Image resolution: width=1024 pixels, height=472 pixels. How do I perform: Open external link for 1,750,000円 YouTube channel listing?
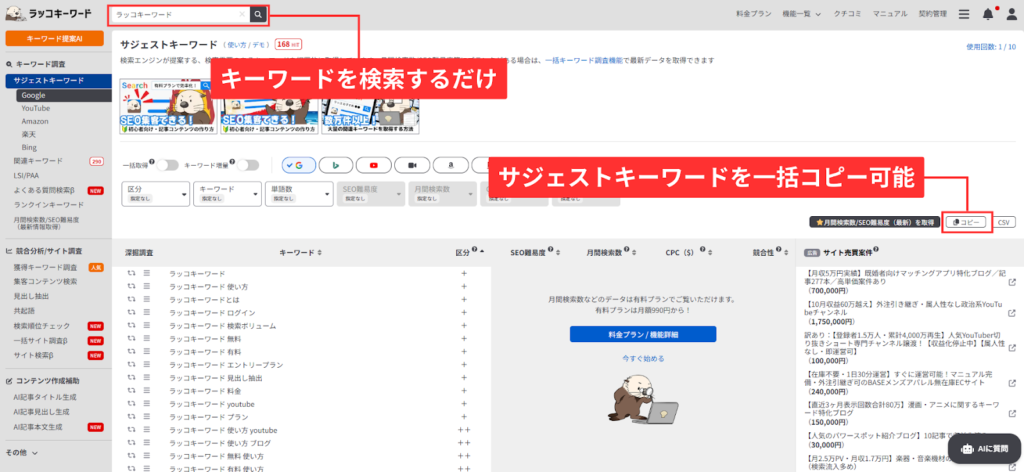[1012, 313]
